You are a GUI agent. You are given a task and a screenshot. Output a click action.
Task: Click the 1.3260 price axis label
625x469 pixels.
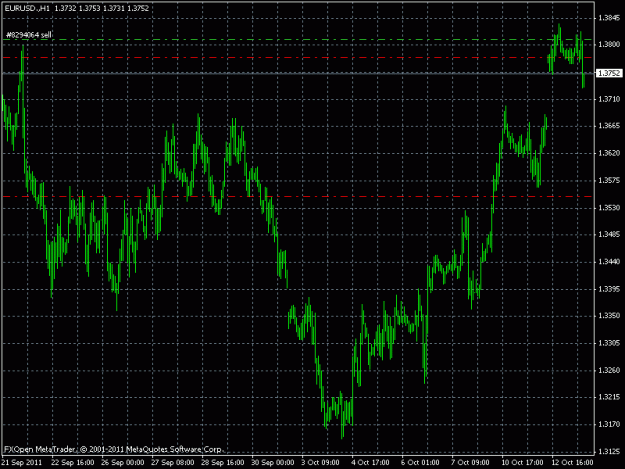click(x=609, y=371)
